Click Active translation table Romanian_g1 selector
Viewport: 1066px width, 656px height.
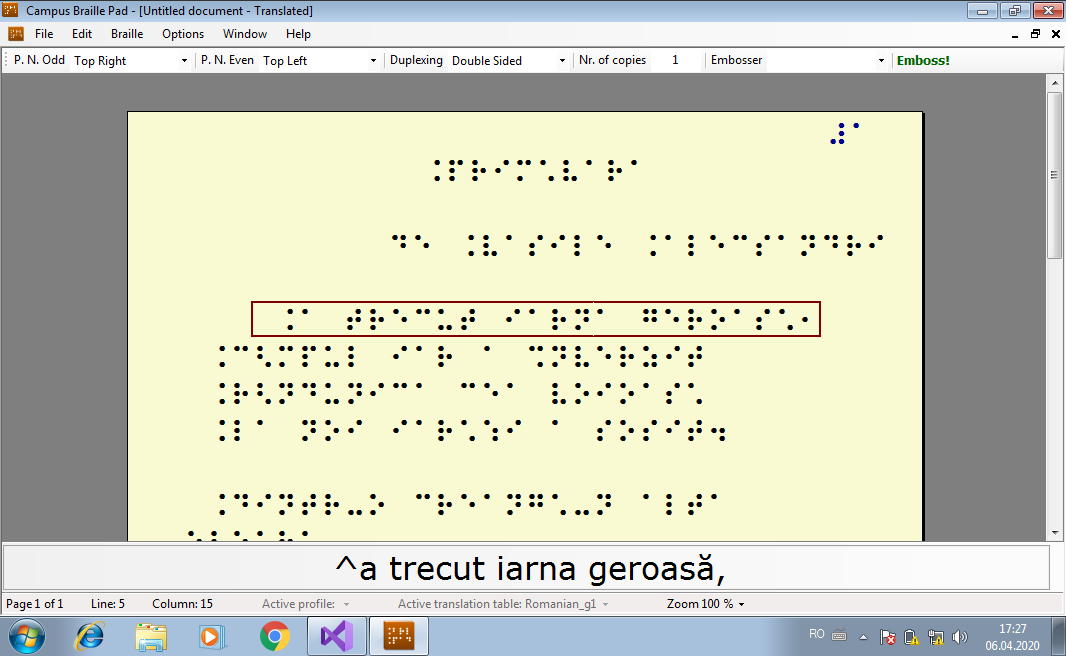click(x=503, y=604)
